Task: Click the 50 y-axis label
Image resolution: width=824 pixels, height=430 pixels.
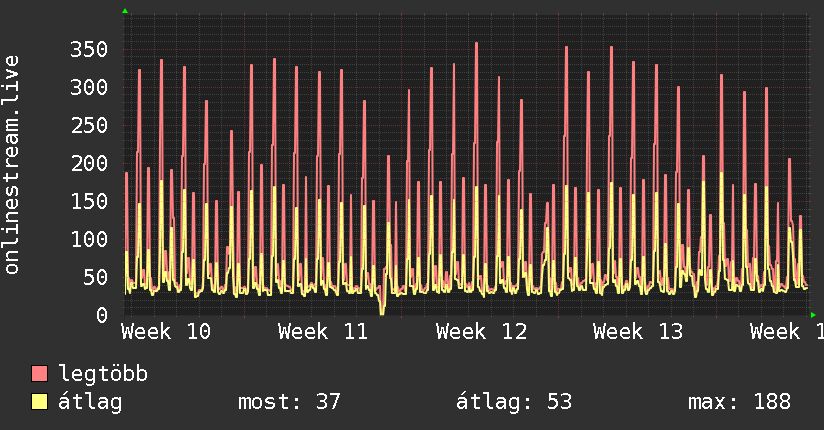Action: (95, 278)
